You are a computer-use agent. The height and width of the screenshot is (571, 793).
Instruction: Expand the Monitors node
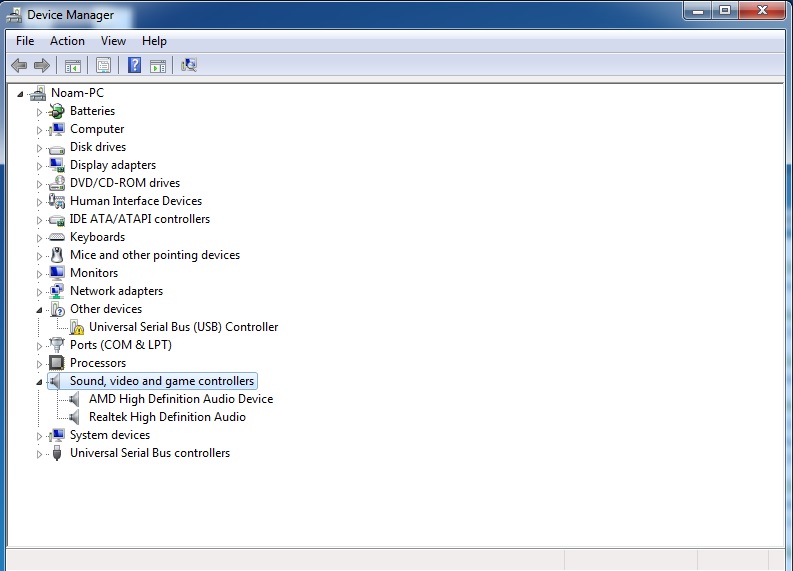pos(39,274)
